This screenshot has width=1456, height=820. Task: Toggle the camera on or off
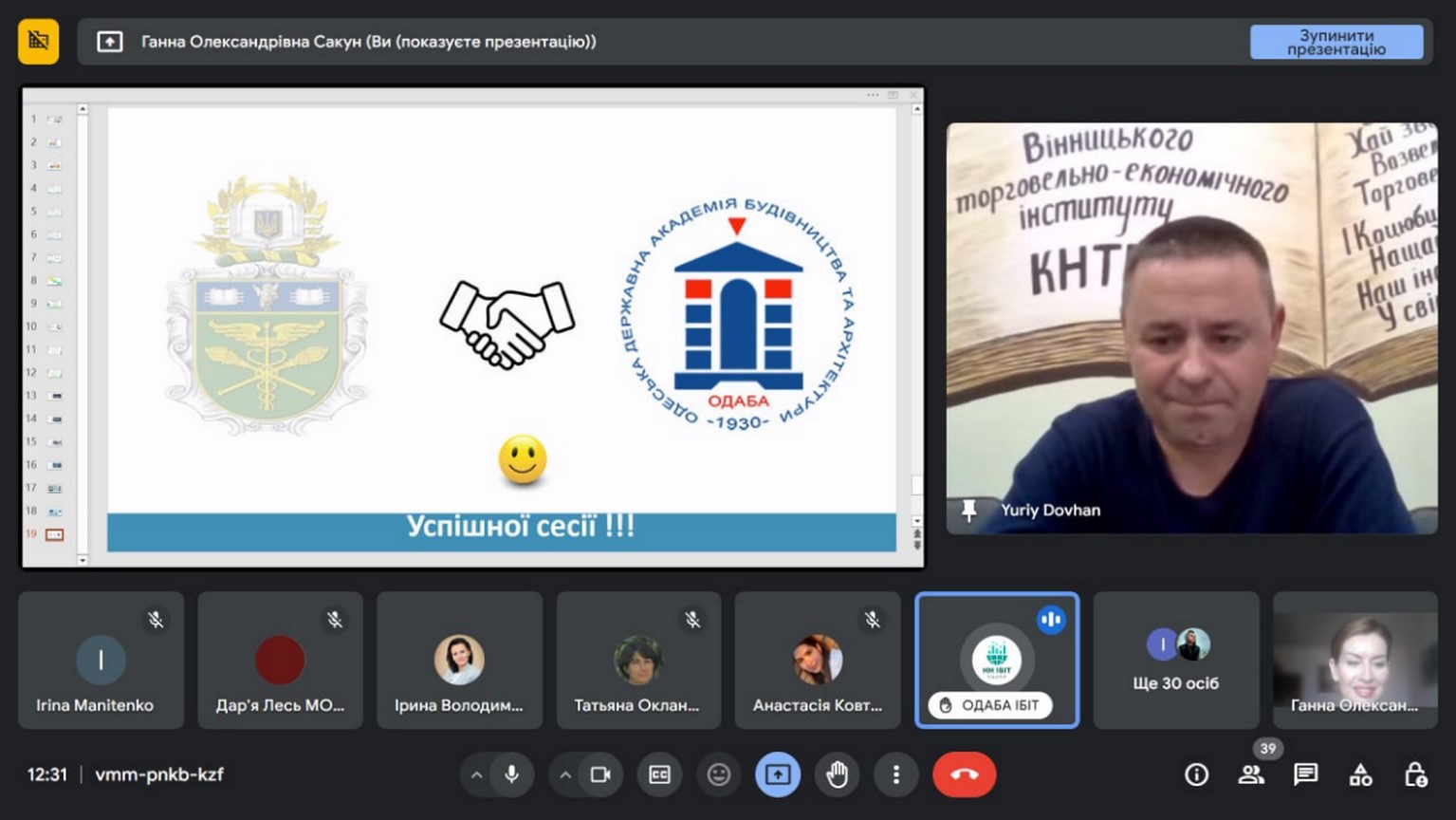[x=600, y=774]
